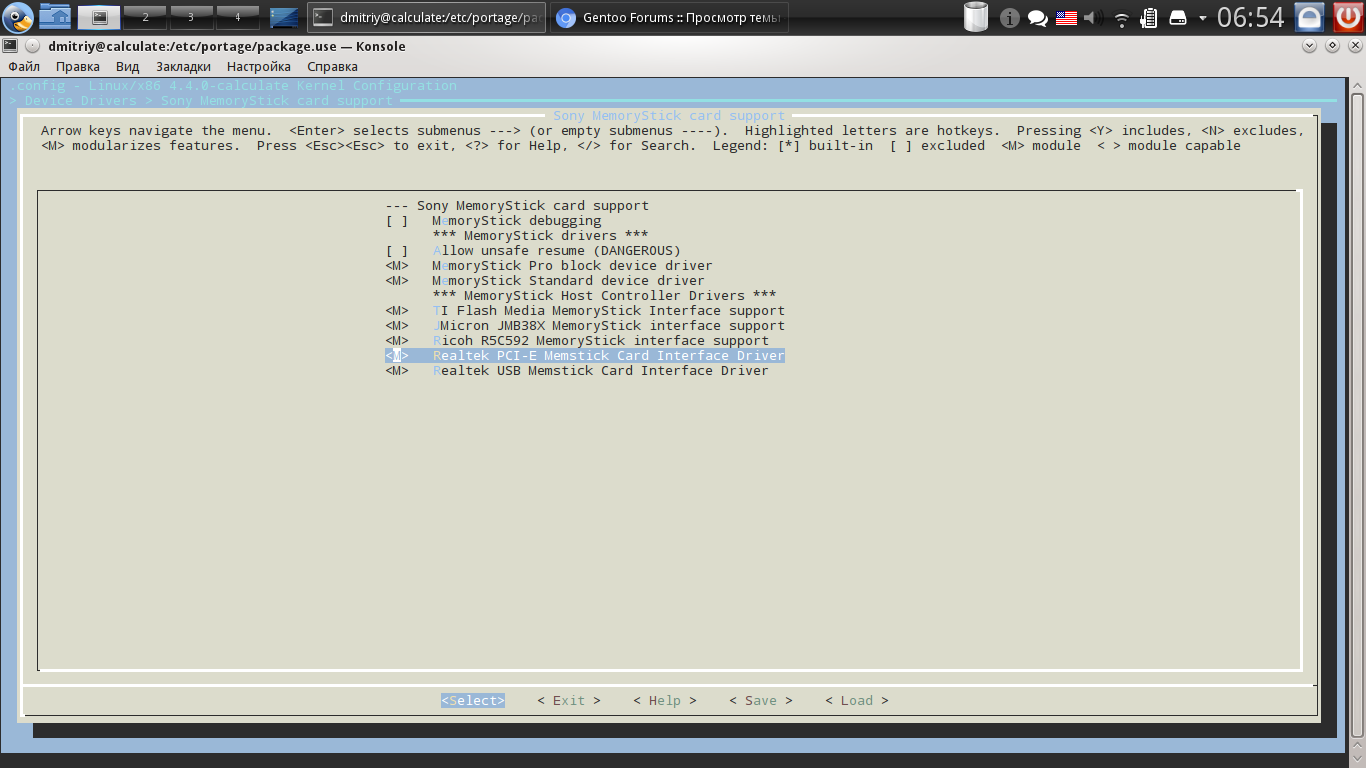The image size is (1366, 768).
Task: Activate the <Select> button
Action: tap(473, 700)
